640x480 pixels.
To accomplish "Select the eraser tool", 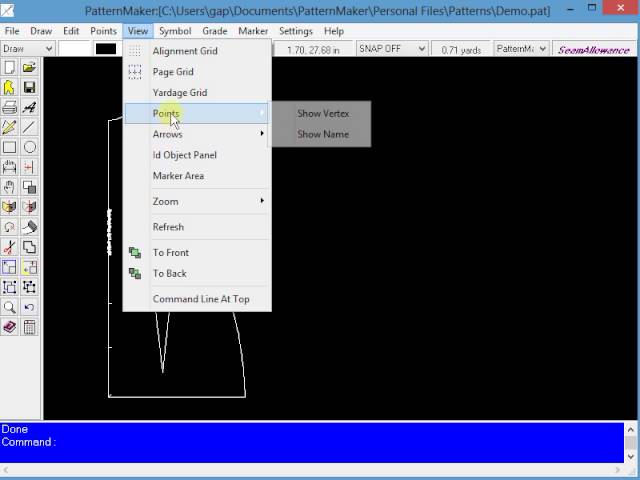I will point(29,227).
